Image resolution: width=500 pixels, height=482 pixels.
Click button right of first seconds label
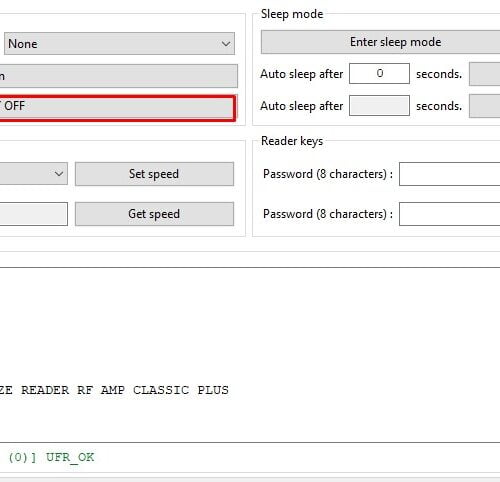point(485,74)
